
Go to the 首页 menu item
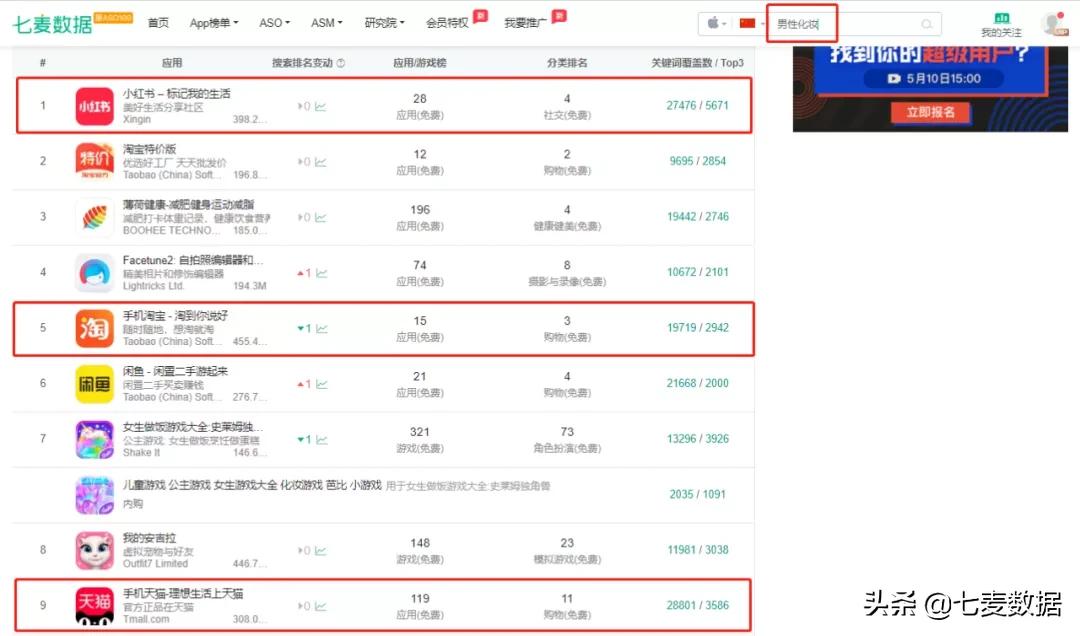click(x=158, y=23)
